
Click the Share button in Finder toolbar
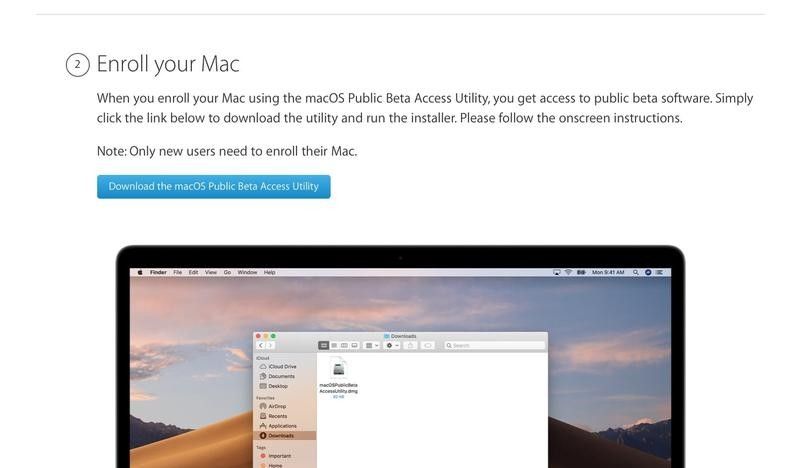click(410, 346)
